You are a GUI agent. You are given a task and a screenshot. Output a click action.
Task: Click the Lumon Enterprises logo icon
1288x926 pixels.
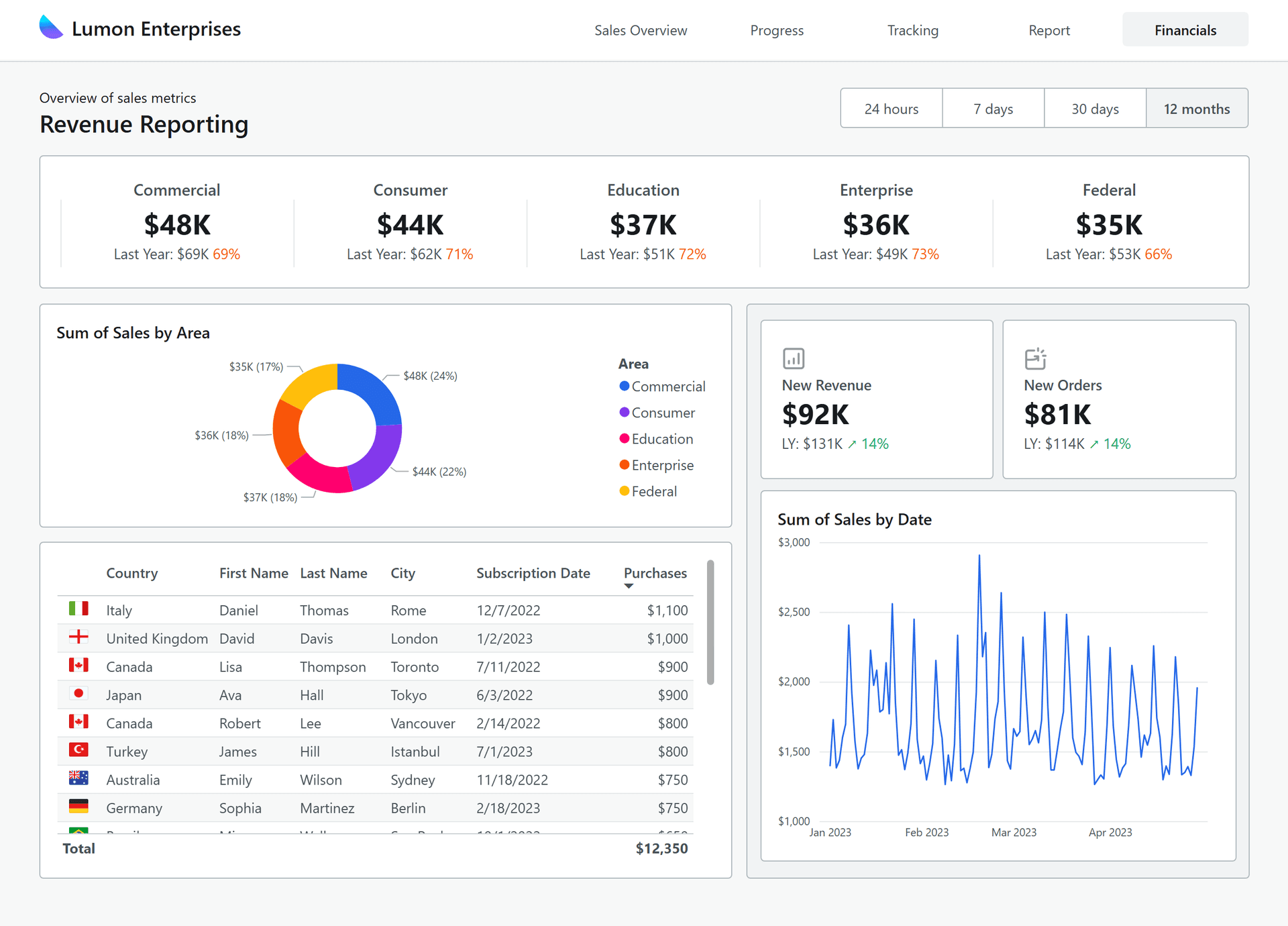[x=50, y=28]
